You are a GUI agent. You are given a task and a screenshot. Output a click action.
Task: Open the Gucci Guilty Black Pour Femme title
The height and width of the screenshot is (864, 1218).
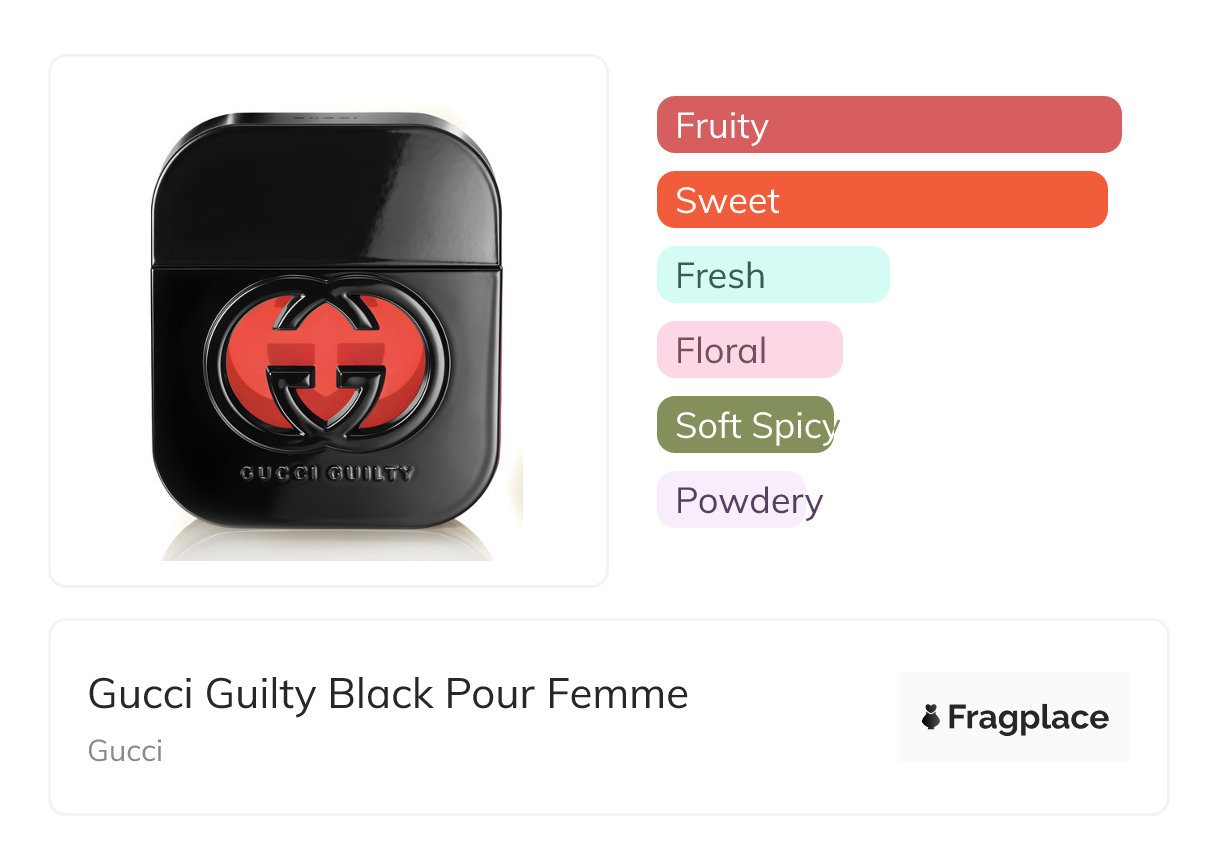pyautogui.click(x=388, y=694)
